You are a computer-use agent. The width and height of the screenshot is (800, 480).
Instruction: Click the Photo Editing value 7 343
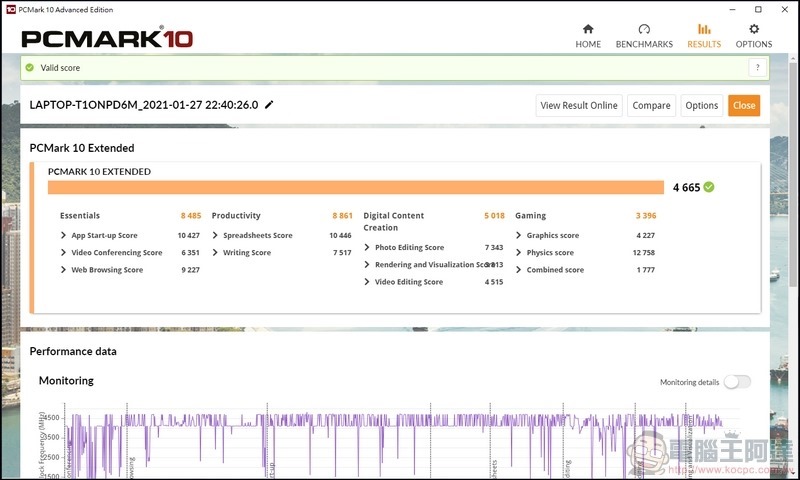coord(493,247)
